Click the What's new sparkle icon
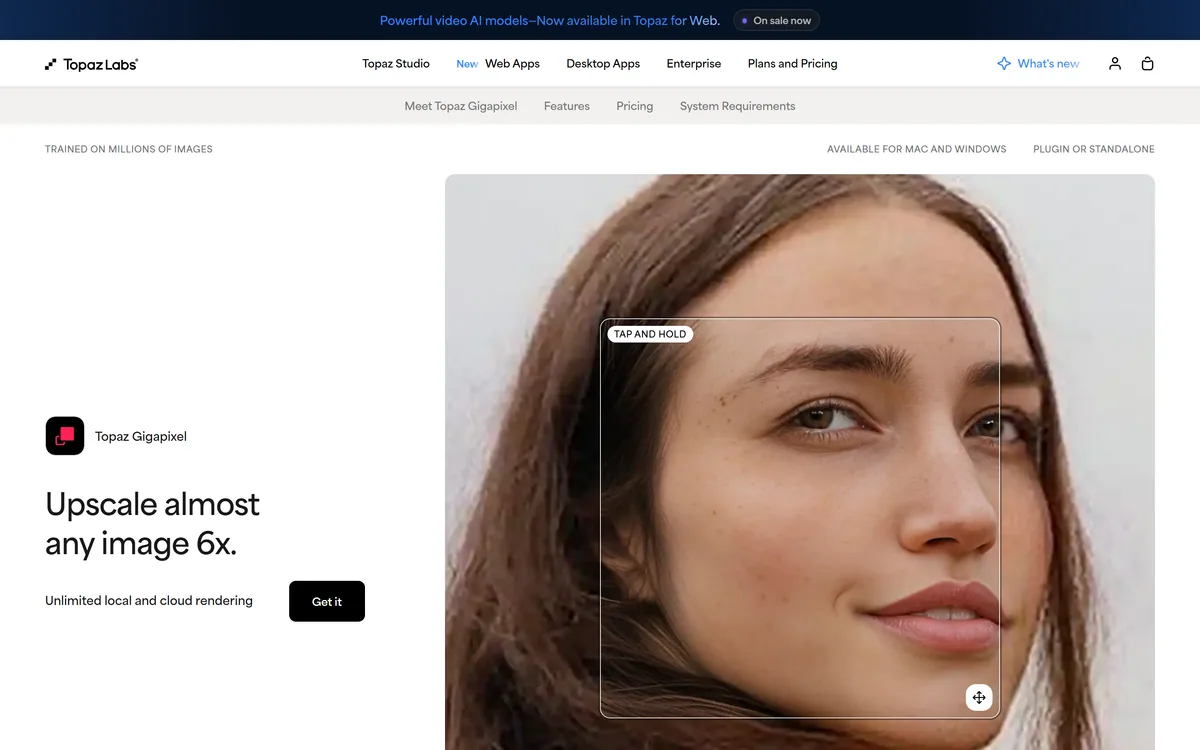 coord(1004,63)
